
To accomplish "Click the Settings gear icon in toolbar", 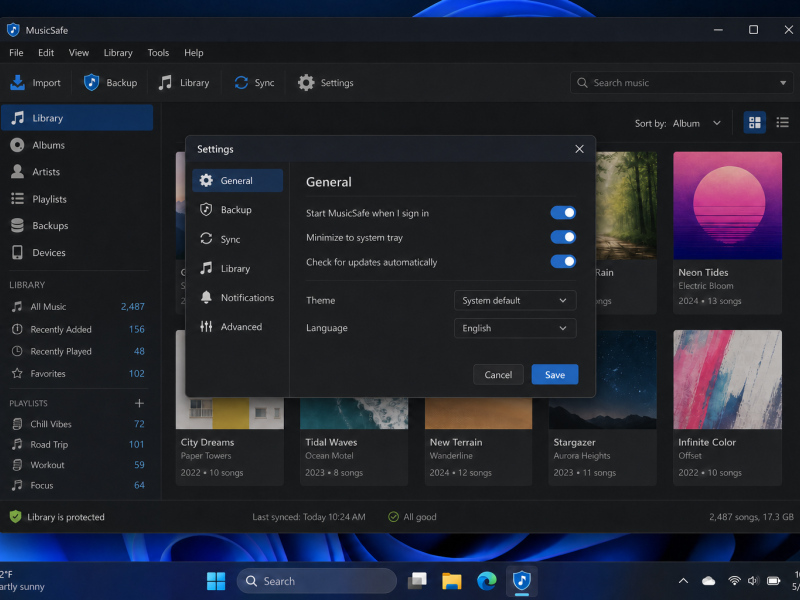I will [306, 83].
